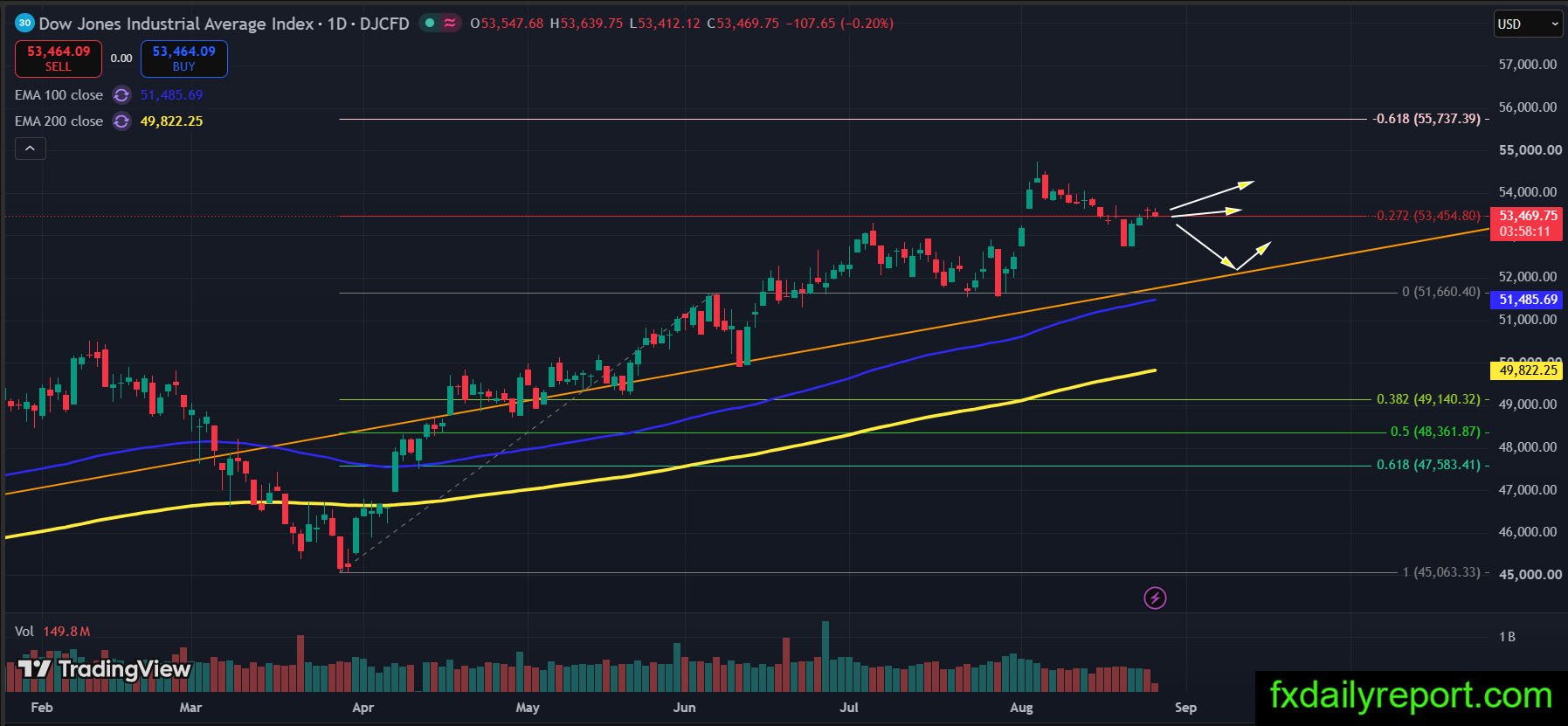Collapse the indicator legend with the chevron
Screen dimensions: 1568x726
(31, 149)
